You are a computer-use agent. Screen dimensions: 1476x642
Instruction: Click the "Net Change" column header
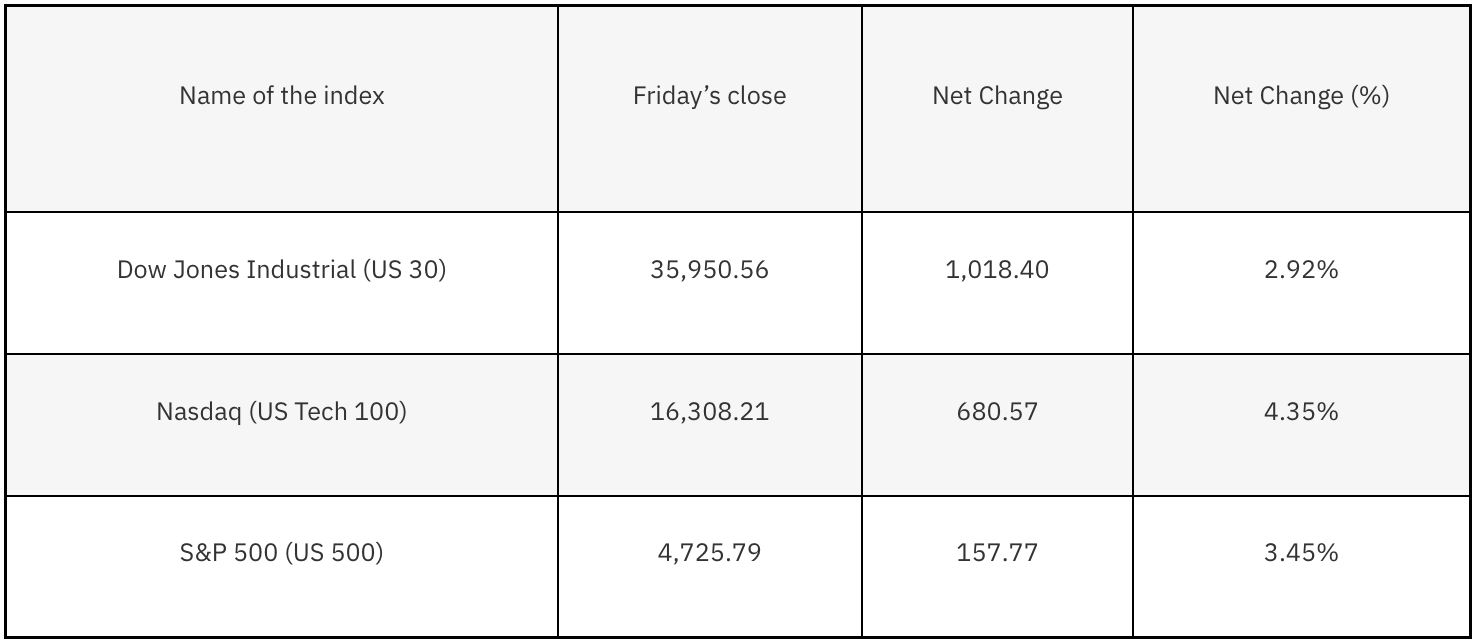coord(997,96)
